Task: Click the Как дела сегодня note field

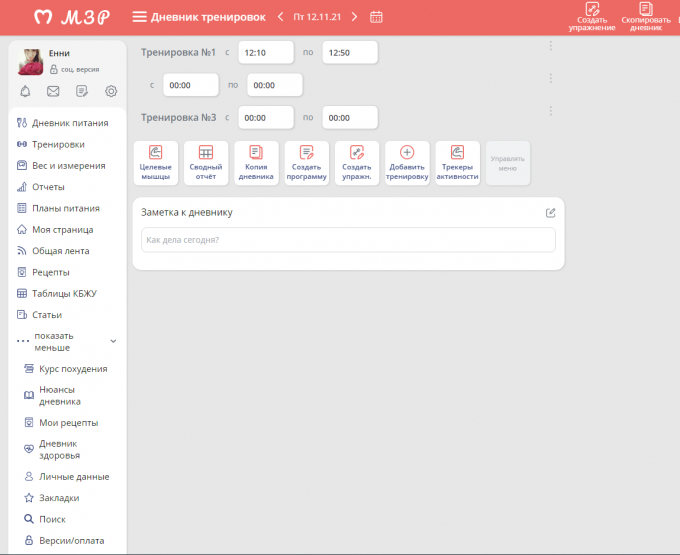Action: pos(348,240)
